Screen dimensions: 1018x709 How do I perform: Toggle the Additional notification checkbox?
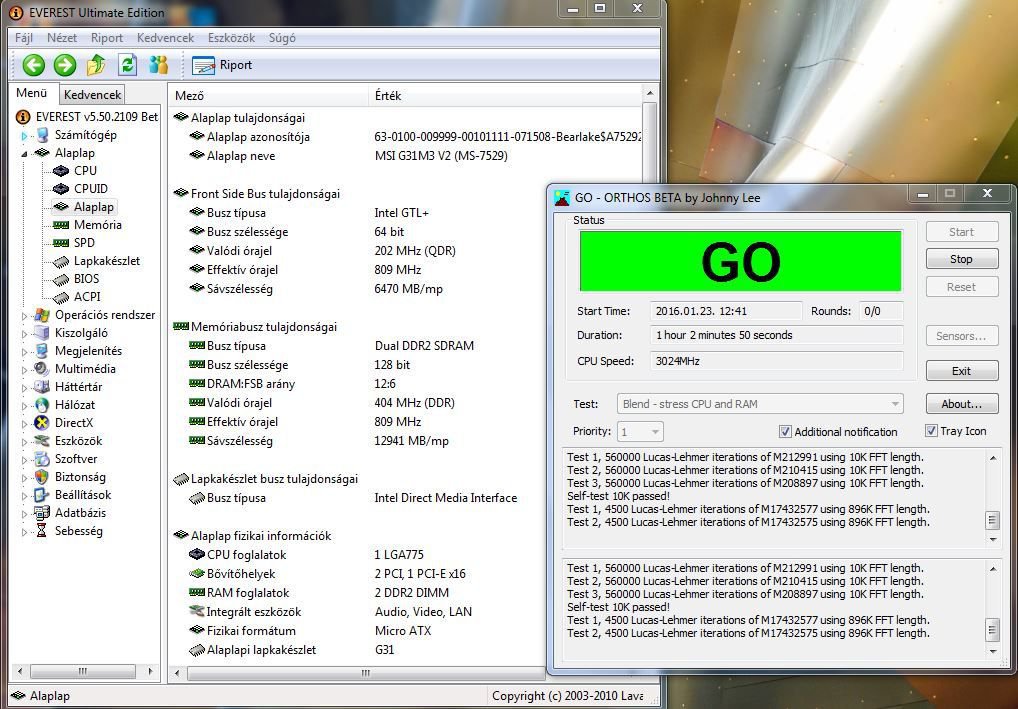point(785,432)
